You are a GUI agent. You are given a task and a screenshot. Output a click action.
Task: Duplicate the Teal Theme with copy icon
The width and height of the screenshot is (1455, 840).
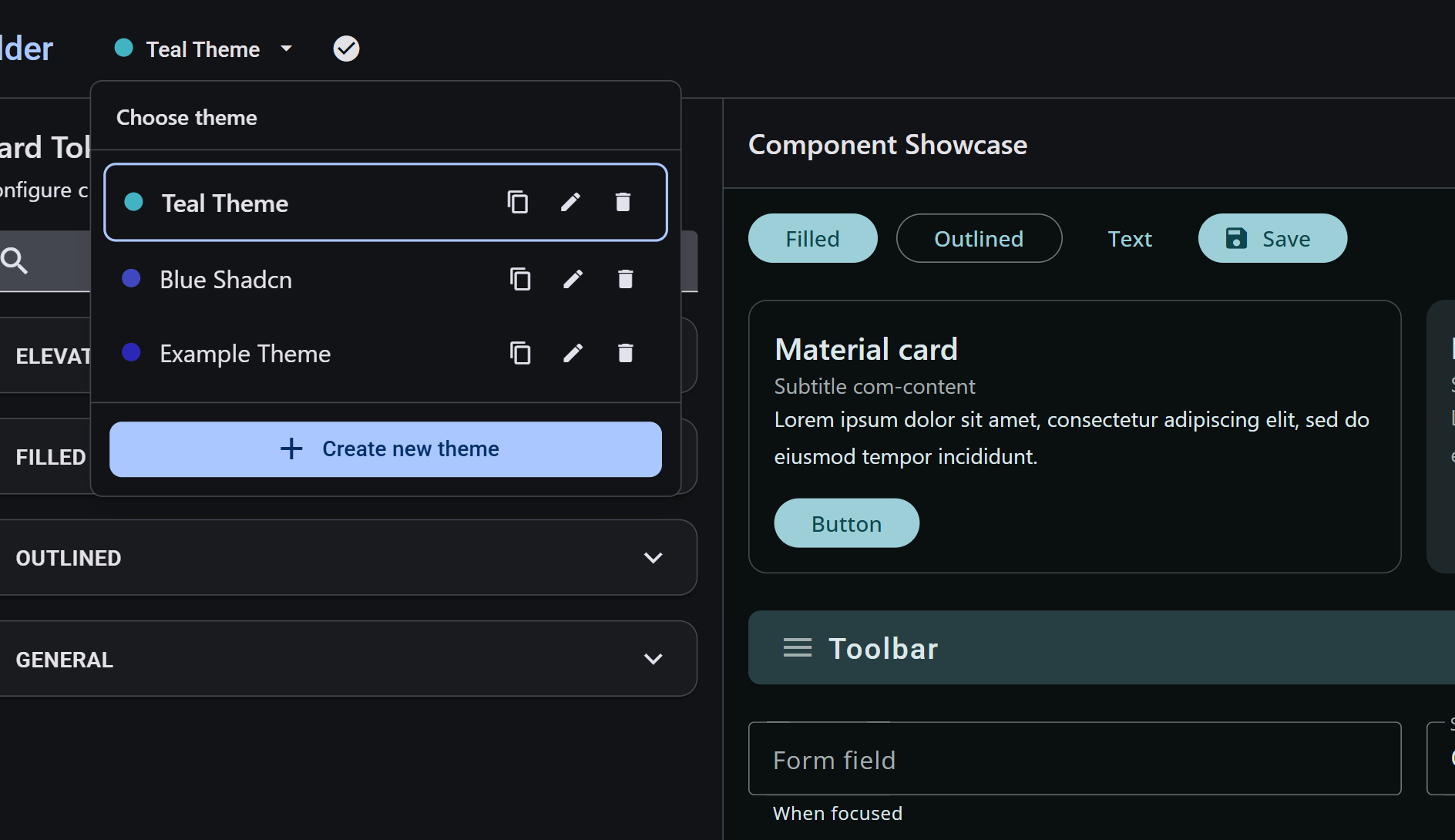518,203
